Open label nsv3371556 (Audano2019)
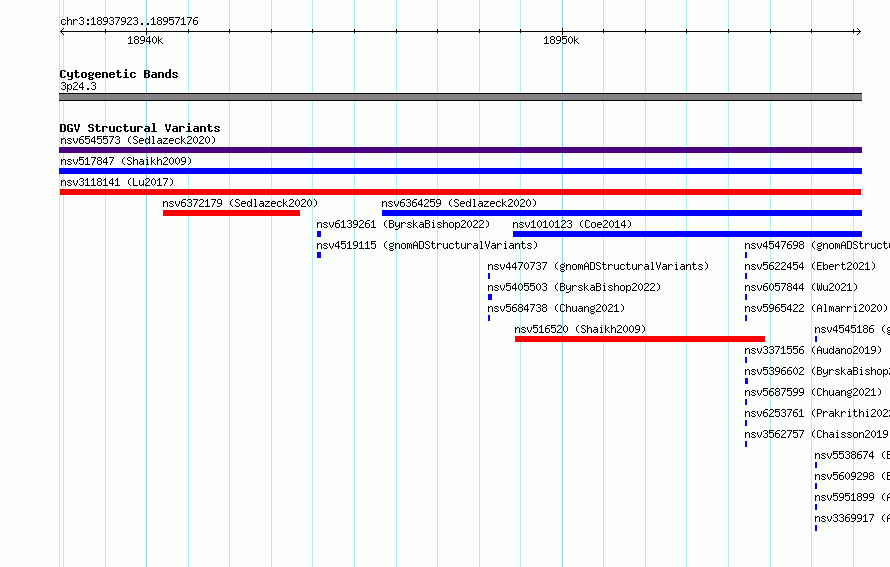Screen dimensions: 890x567 pyautogui.click(x=813, y=350)
